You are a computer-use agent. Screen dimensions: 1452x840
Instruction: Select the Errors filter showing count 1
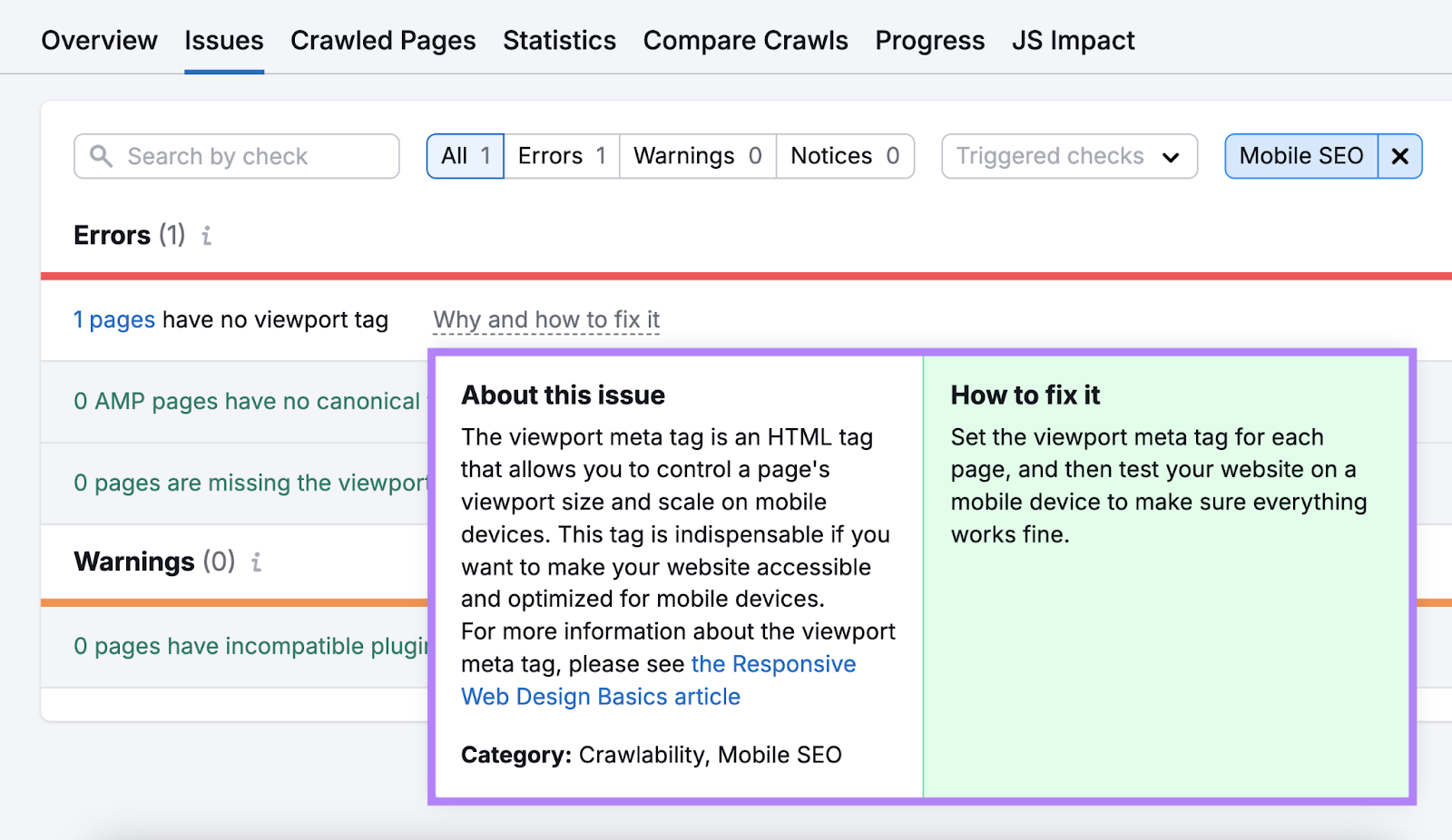pos(561,156)
